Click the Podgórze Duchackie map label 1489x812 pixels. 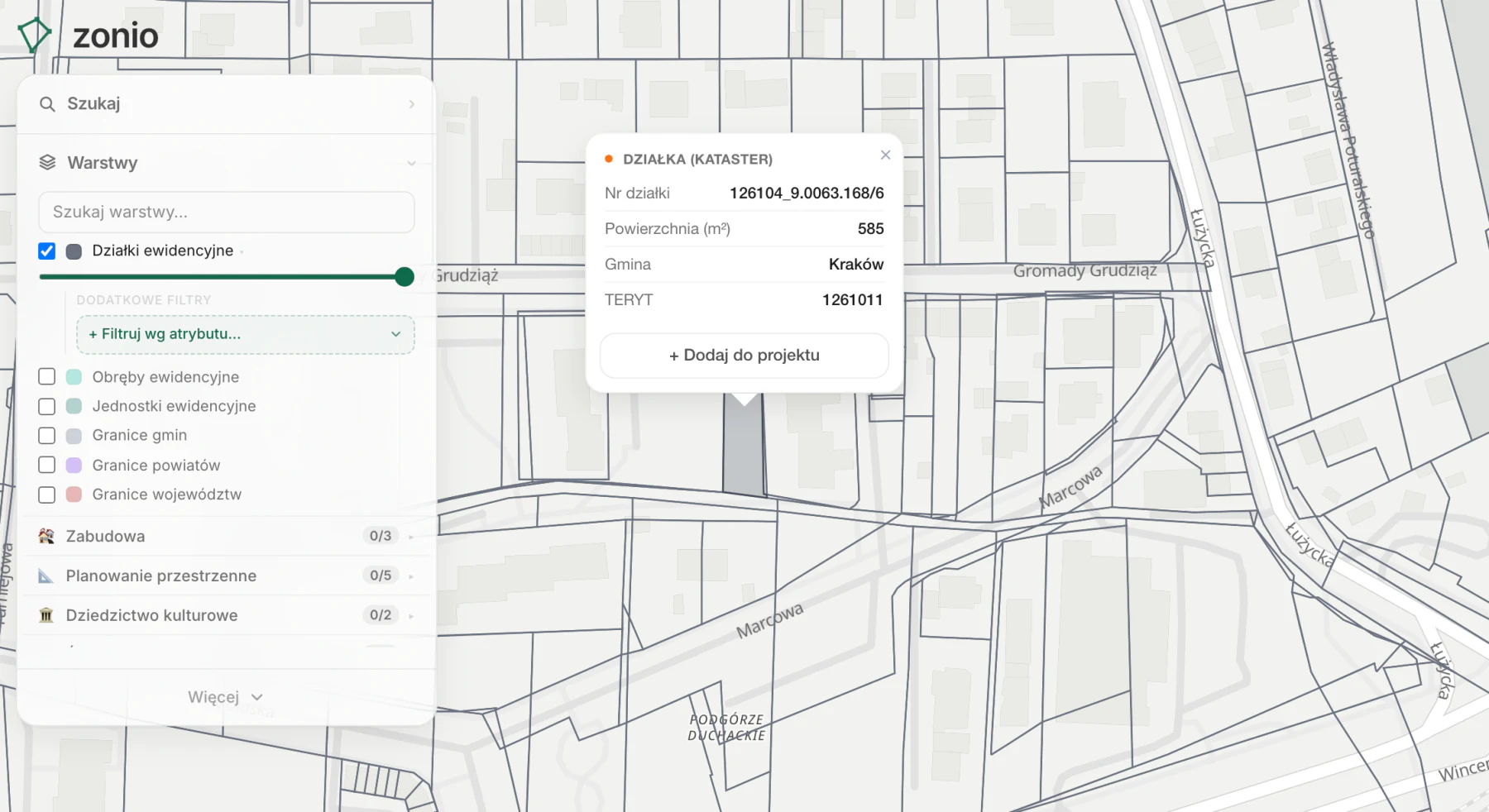[727, 728]
